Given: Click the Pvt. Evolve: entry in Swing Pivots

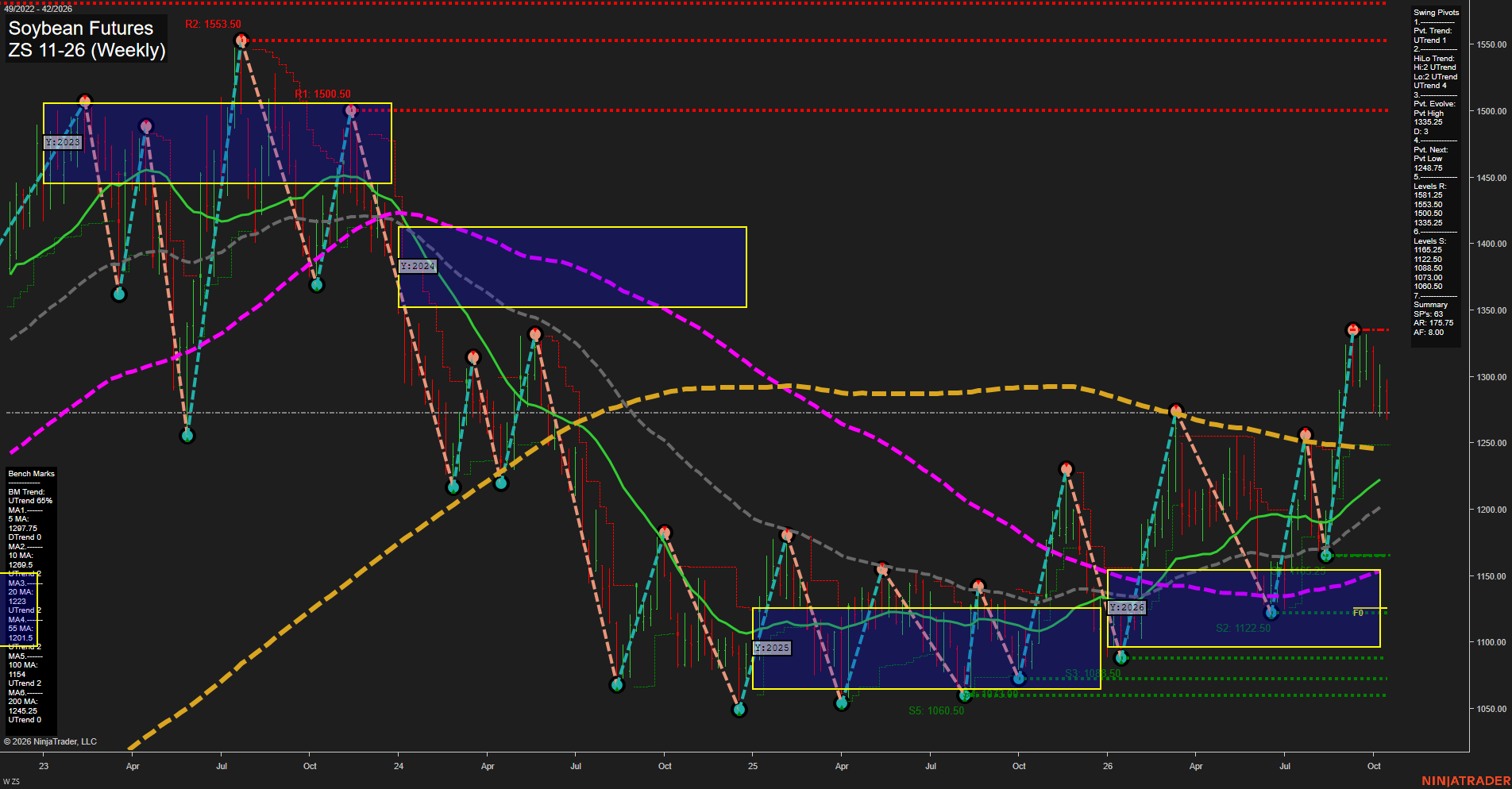Looking at the screenshot, I should pyautogui.click(x=1434, y=104).
